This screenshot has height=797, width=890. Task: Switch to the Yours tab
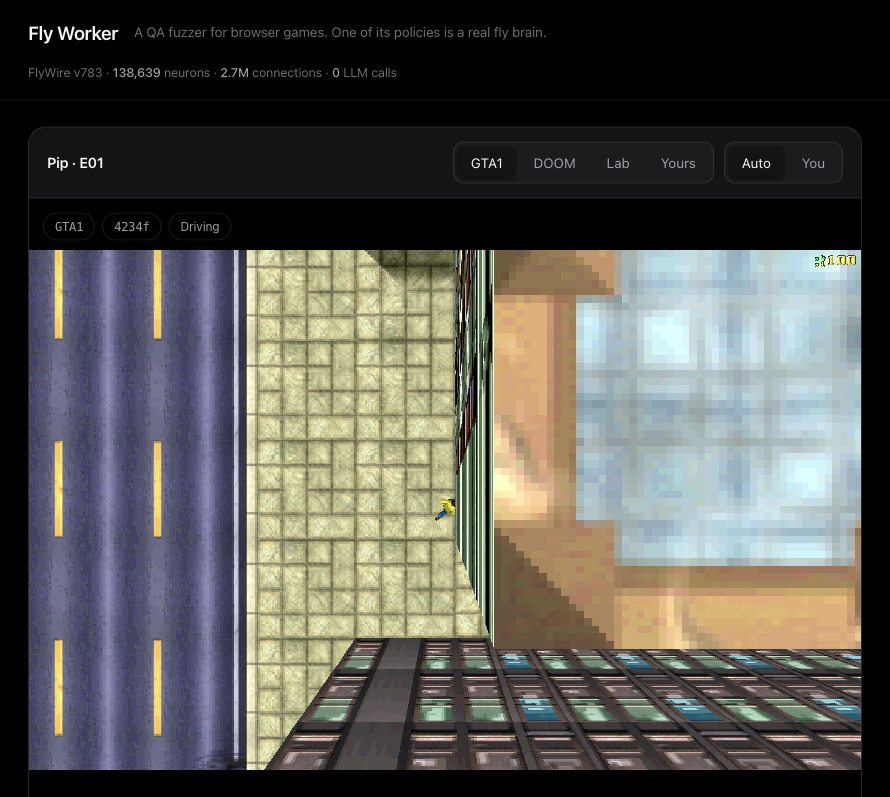(x=678, y=163)
